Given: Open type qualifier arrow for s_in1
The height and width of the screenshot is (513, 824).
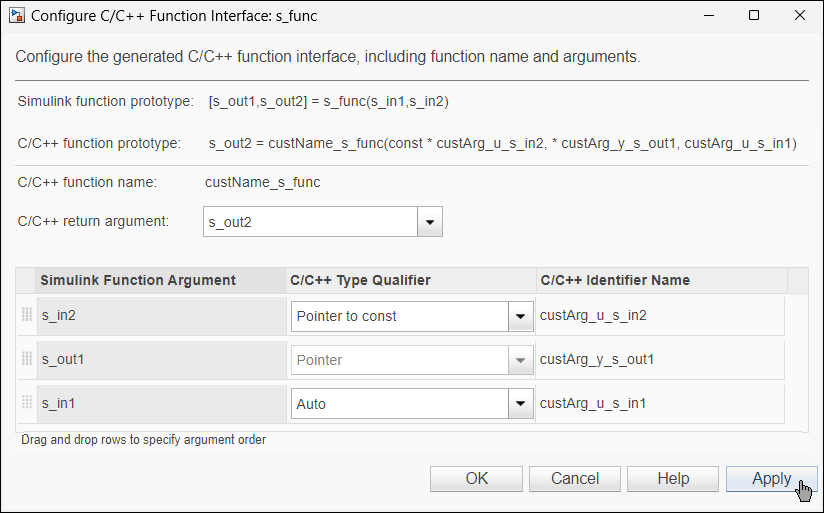Looking at the screenshot, I should click(521, 404).
